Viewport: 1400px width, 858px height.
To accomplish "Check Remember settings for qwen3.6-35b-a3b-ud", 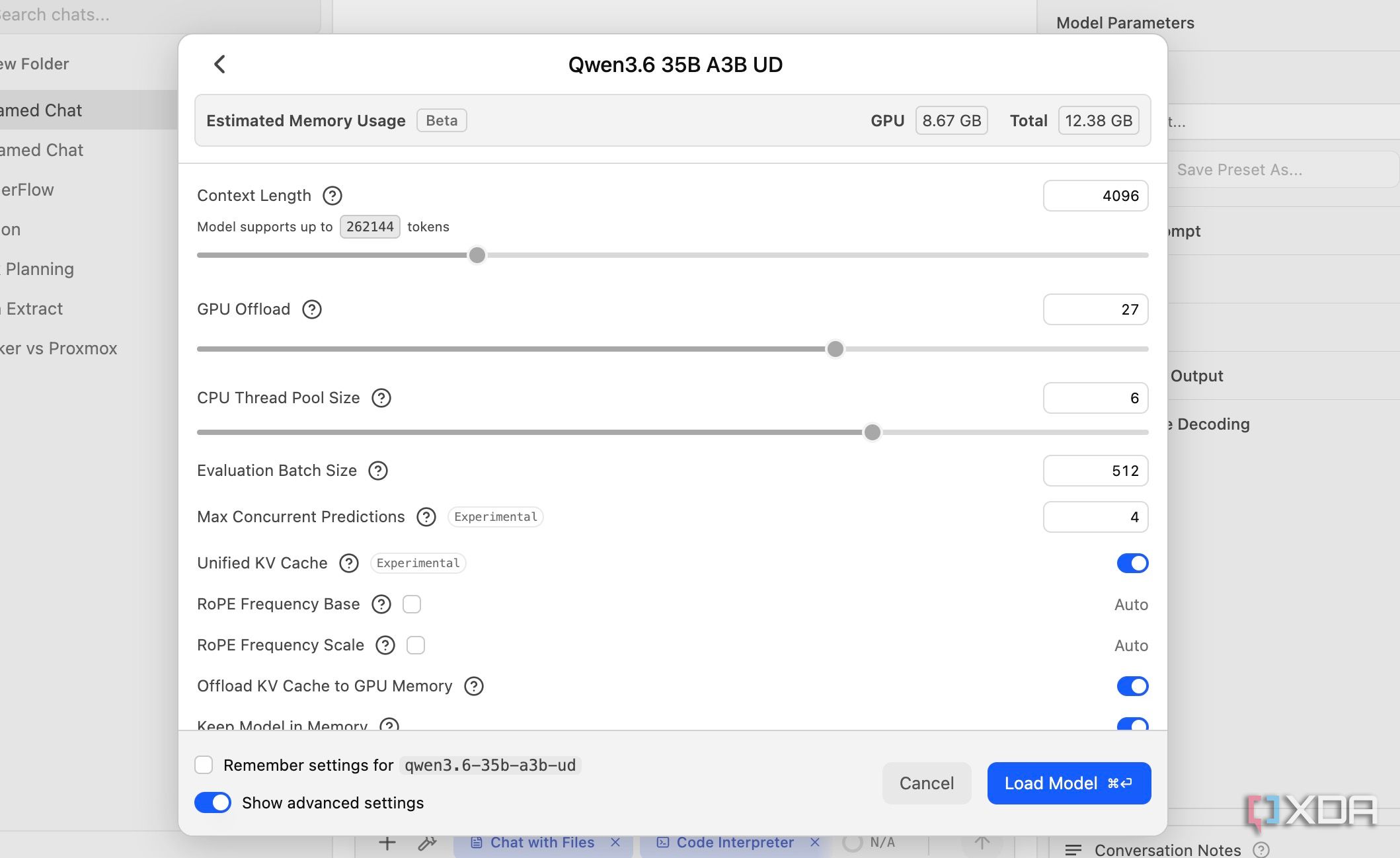I will point(204,765).
